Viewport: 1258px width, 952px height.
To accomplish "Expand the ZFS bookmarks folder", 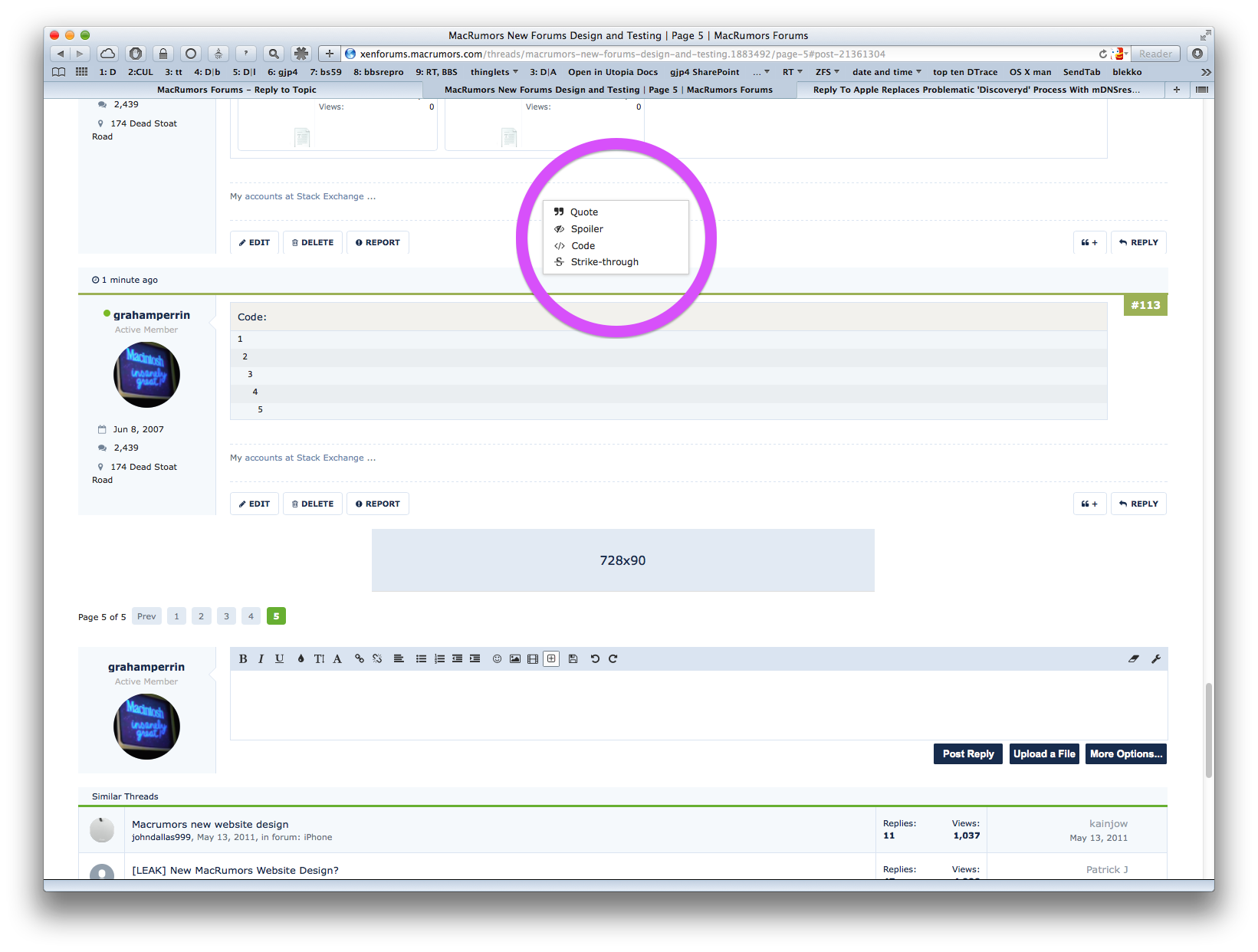I will click(827, 72).
